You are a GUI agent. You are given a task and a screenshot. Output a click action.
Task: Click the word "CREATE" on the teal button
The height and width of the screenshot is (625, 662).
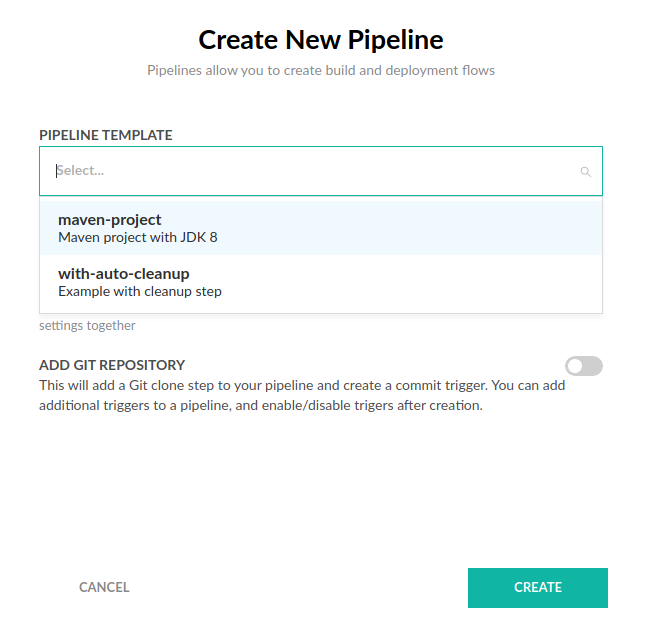click(x=538, y=588)
